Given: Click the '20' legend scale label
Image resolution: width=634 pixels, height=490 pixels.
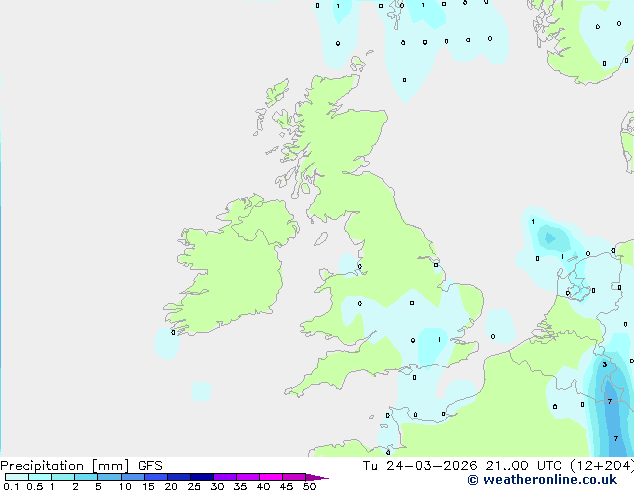Looking at the screenshot, I should 171,486.
